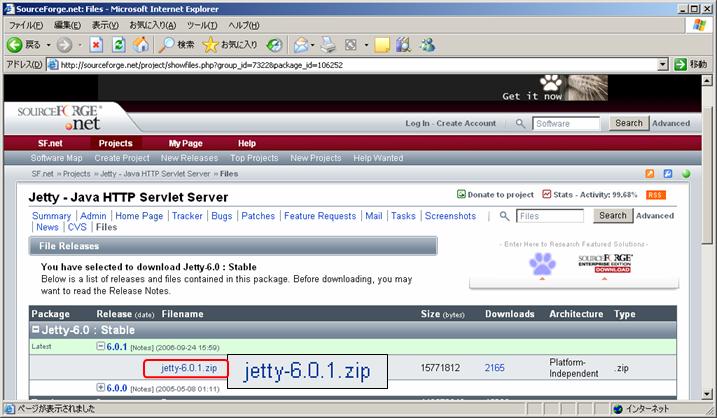Click the Top Projects link
The image size is (717, 418).
pos(254,158)
